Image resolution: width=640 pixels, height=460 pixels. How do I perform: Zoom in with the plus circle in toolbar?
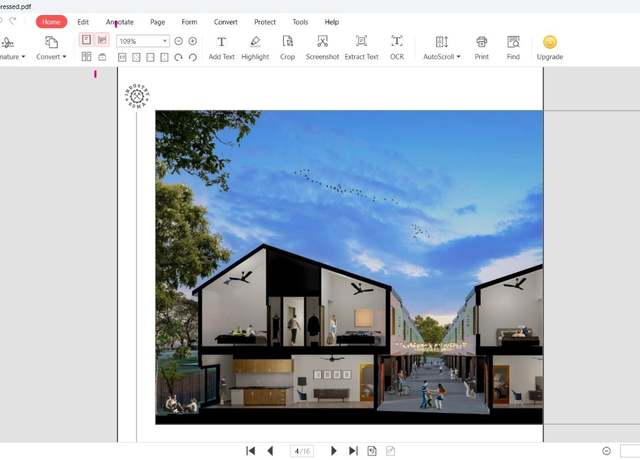(193, 41)
